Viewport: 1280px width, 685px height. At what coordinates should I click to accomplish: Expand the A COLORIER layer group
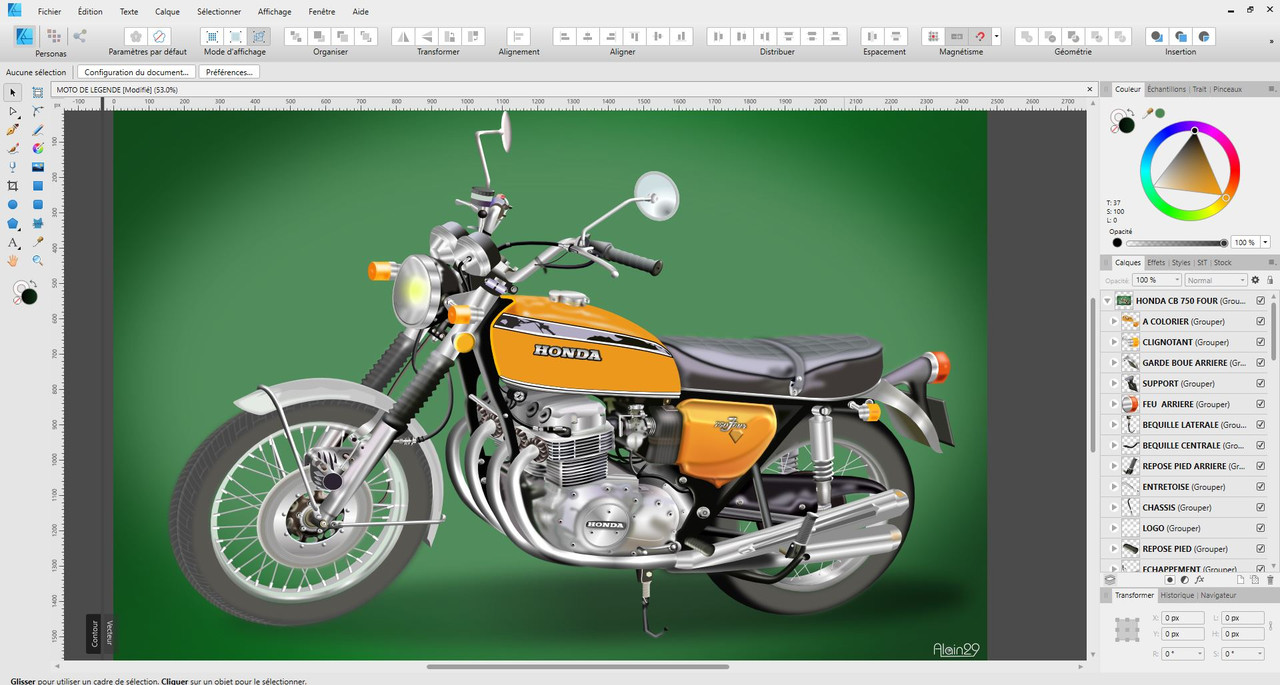point(1114,321)
